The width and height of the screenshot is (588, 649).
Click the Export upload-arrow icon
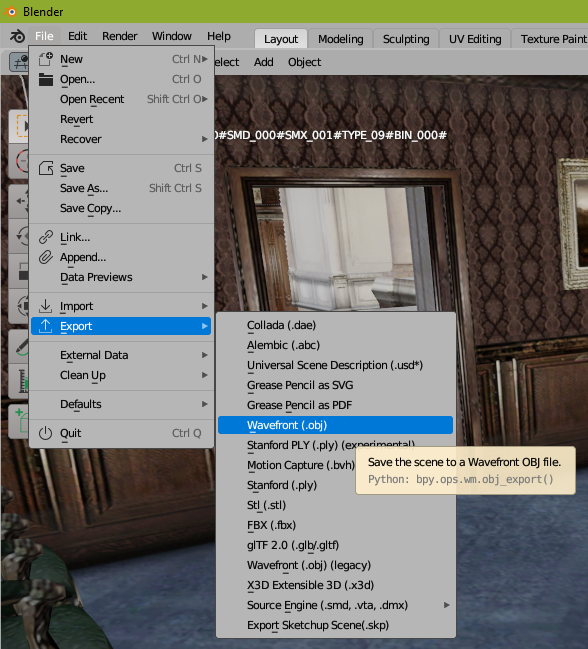pyautogui.click(x=46, y=326)
